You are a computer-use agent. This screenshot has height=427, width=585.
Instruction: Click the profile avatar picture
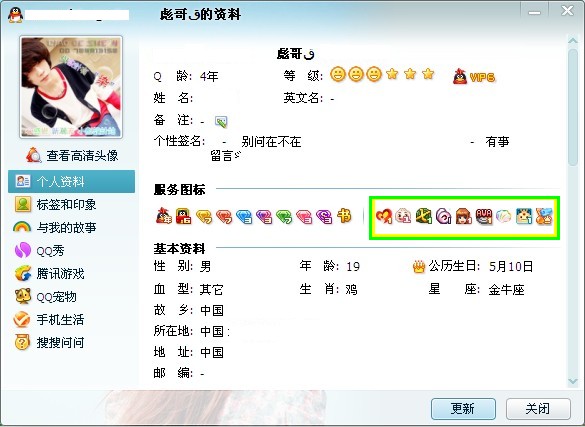(71, 87)
